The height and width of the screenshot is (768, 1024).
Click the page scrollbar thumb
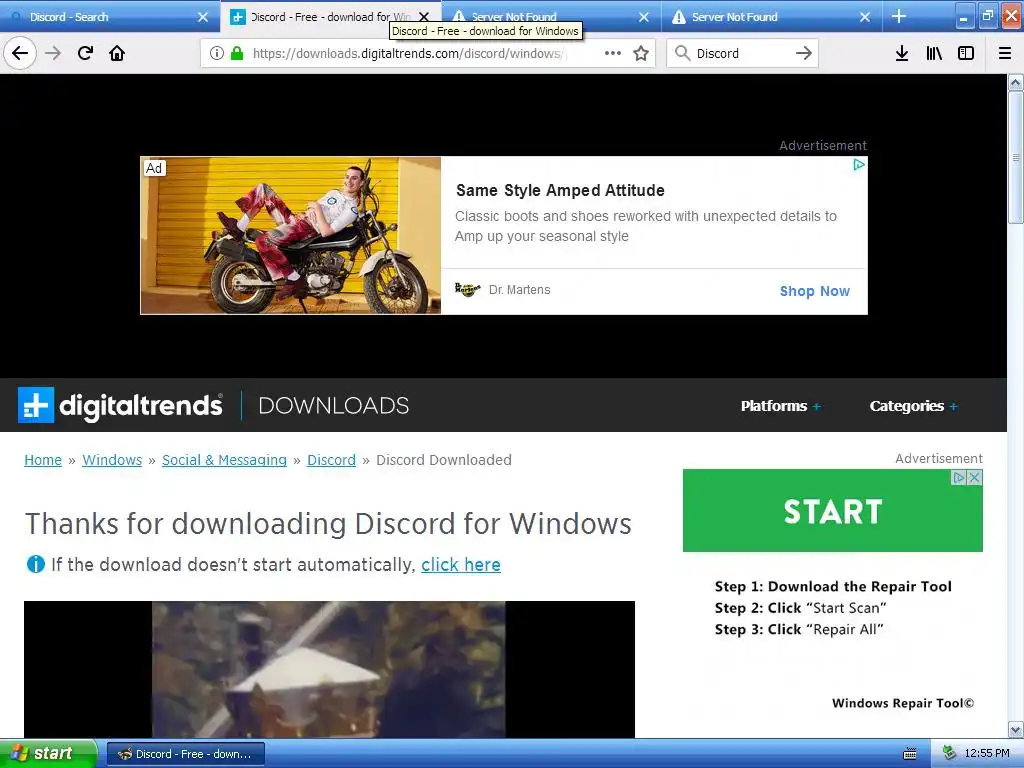click(1015, 157)
